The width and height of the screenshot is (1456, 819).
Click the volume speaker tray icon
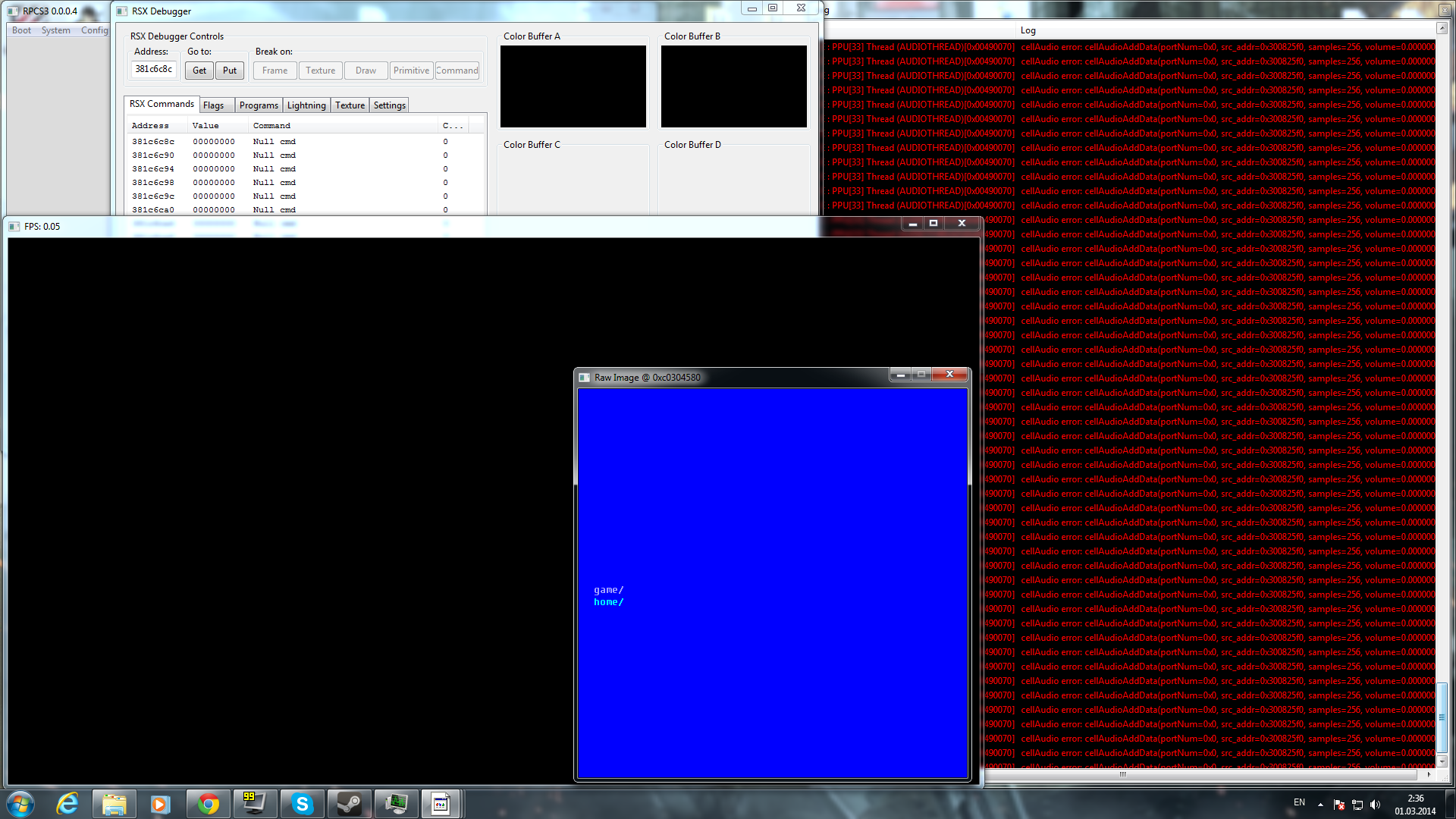1376,805
